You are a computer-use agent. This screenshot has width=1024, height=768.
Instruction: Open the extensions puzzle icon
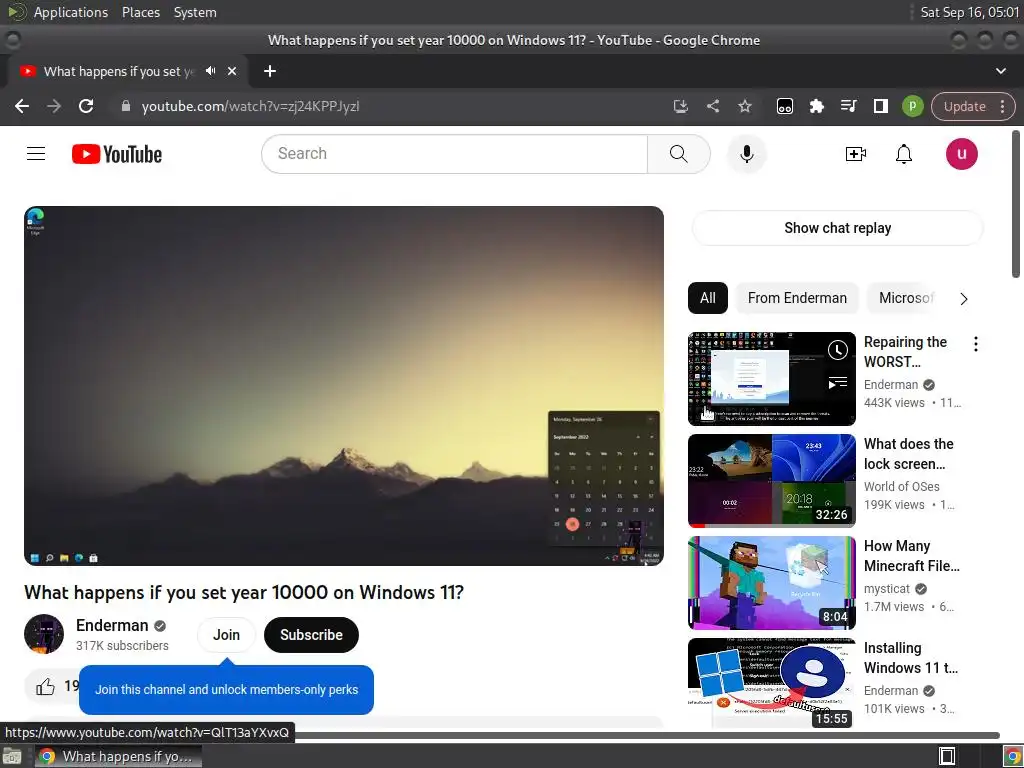[816, 106]
